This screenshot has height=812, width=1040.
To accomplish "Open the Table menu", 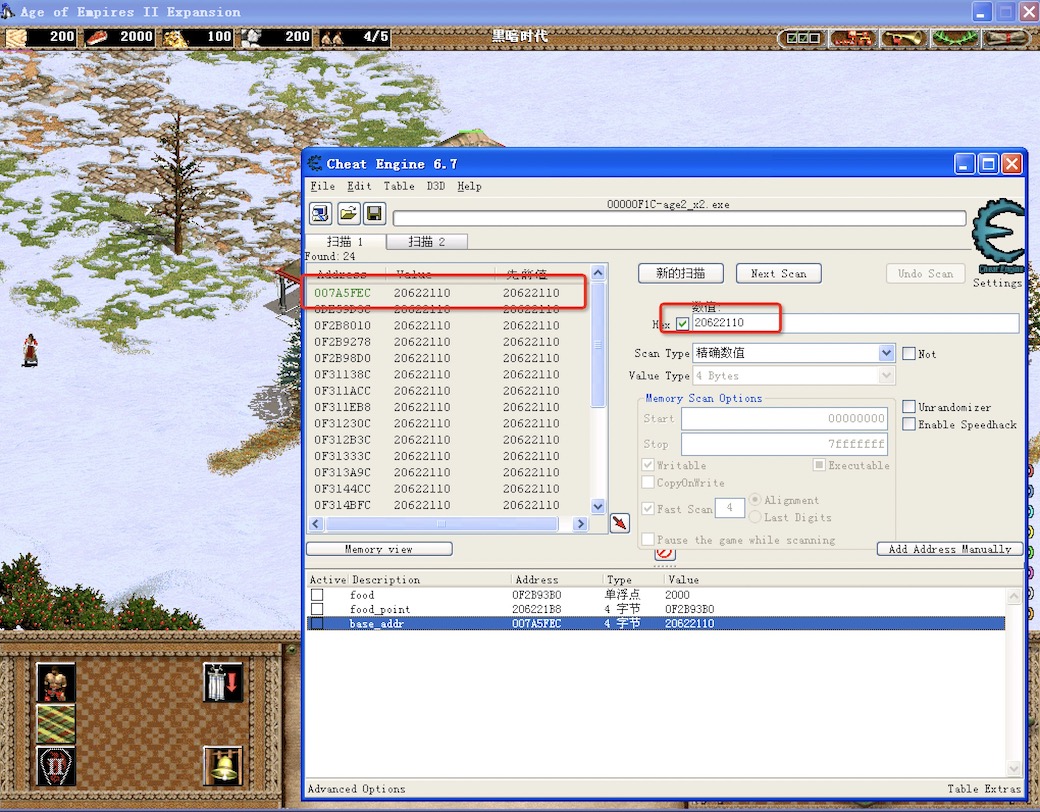I will click(x=399, y=186).
